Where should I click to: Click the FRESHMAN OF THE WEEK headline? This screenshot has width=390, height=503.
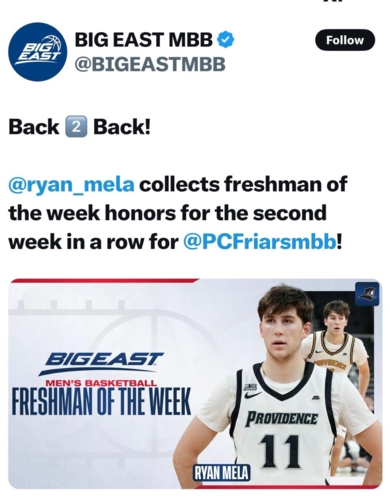[101, 401]
